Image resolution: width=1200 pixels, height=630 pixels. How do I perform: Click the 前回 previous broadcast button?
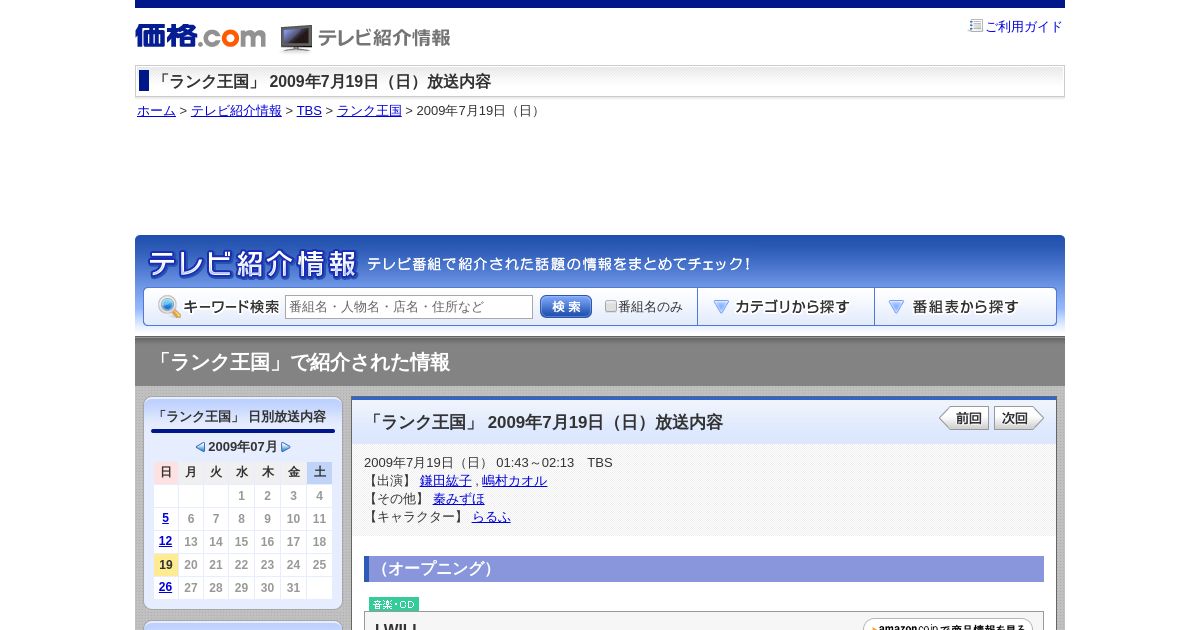click(x=964, y=418)
